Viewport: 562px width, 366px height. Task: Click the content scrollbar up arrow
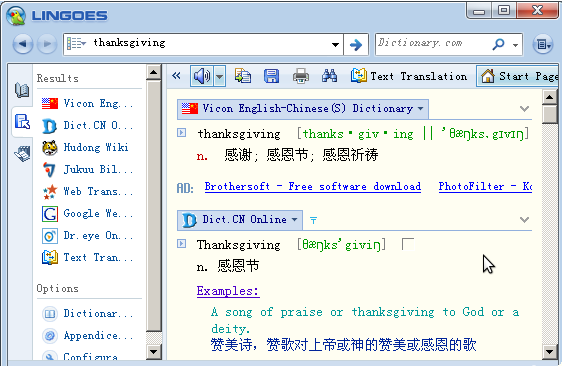(550, 97)
